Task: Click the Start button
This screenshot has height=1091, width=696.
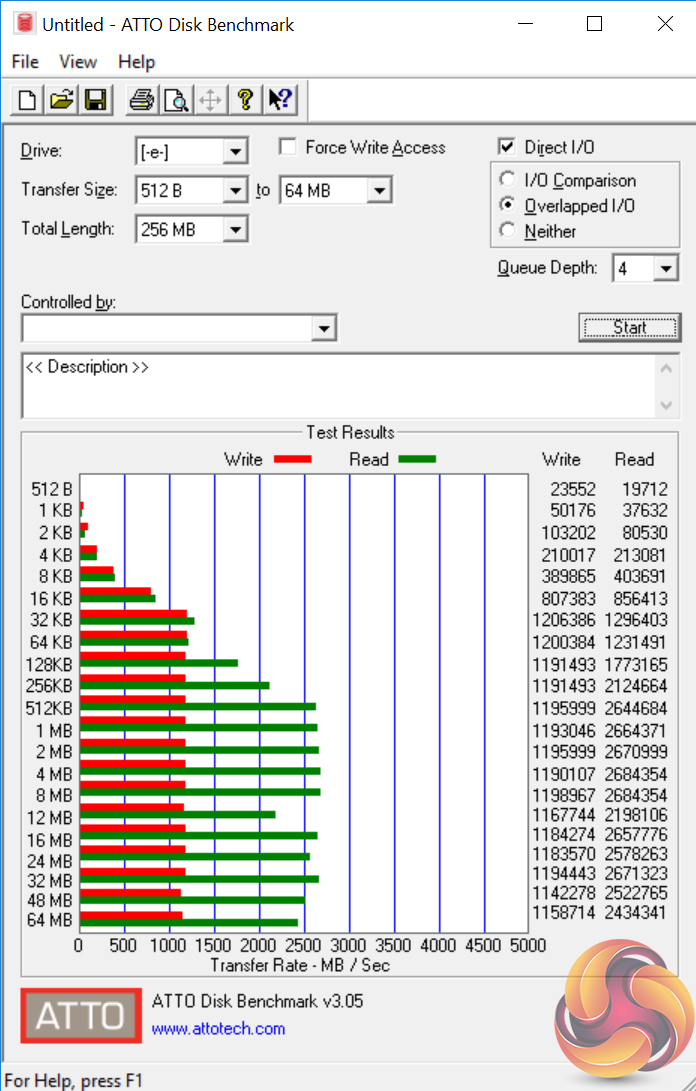Action: coord(630,327)
